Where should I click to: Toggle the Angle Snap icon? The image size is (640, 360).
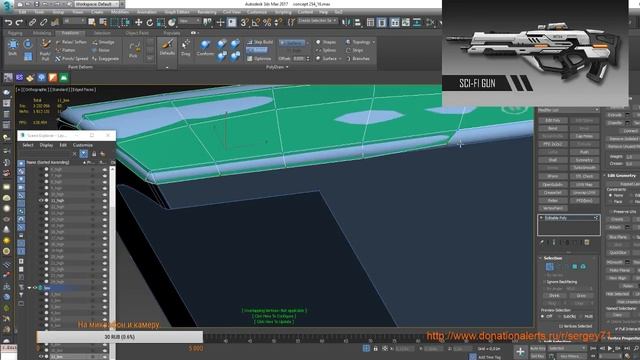(x=256, y=22)
